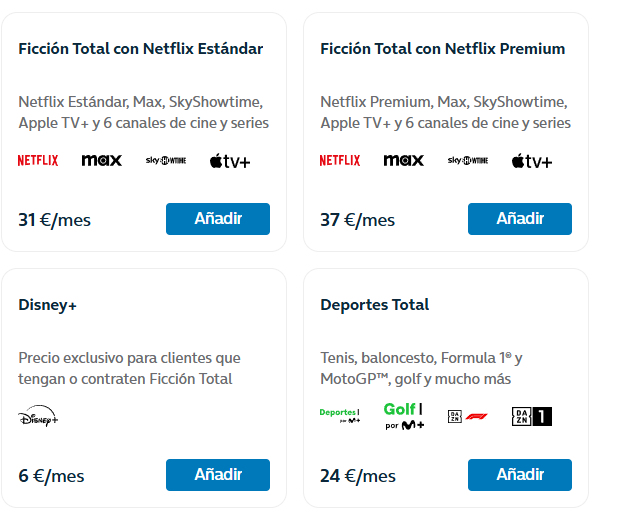Click Apple TV+ logo in Netflix Premium card
The width and height of the screenshot is (619, 531).
click(532, 161)
